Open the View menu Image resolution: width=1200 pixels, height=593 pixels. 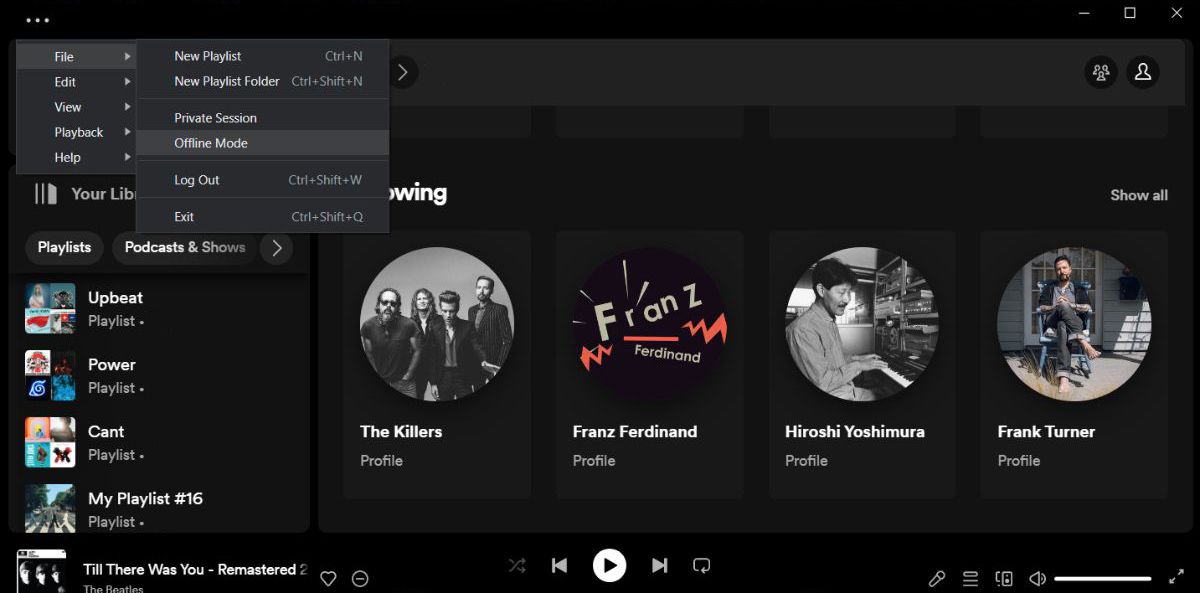76,107
